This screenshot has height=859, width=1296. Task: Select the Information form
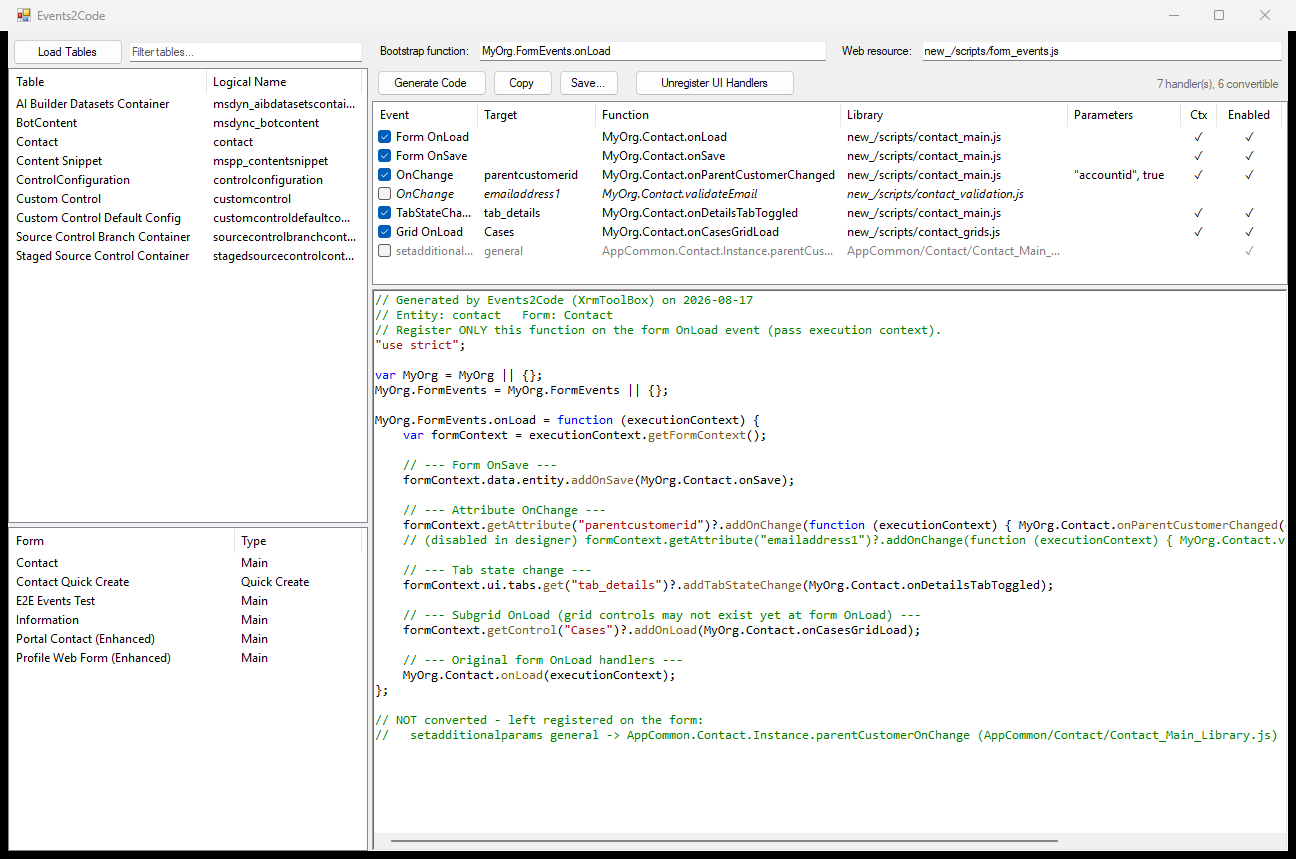(187, 620)
